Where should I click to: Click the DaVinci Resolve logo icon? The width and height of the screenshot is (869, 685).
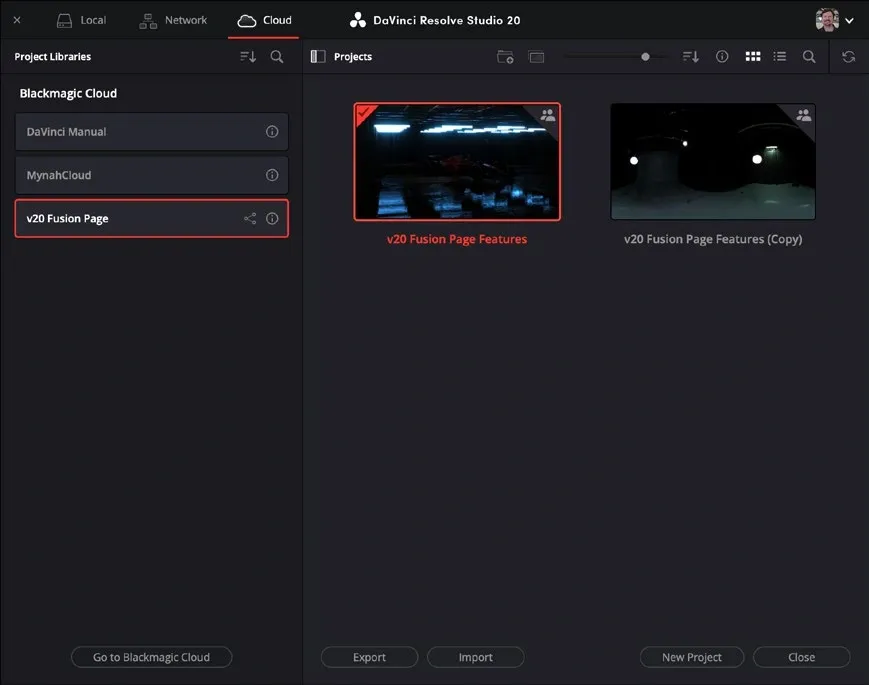point(357,21)
